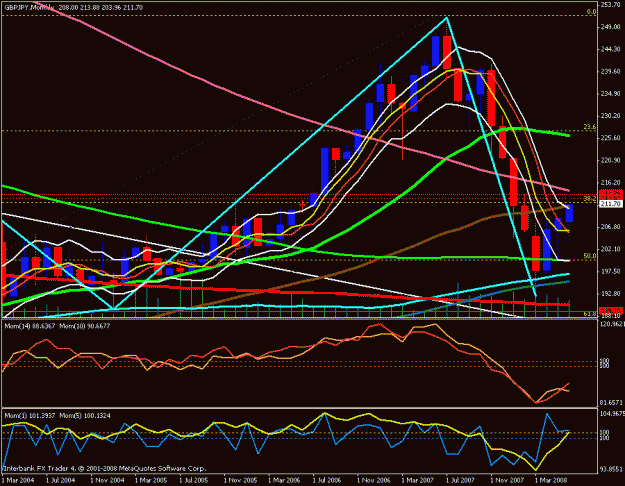Click the 1 Mar 2007 date label
The image size is (625, 486).
[x=417, y=480]
